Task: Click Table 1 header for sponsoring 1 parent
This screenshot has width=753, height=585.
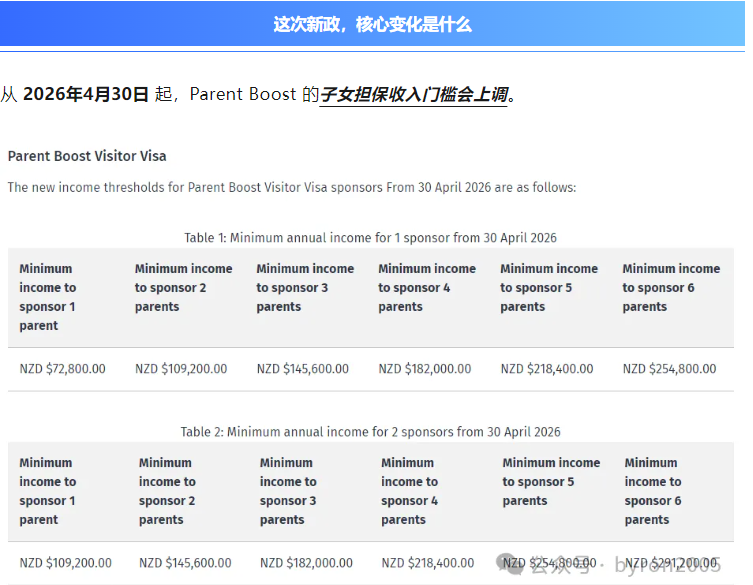Action: [x=48, y=297]
